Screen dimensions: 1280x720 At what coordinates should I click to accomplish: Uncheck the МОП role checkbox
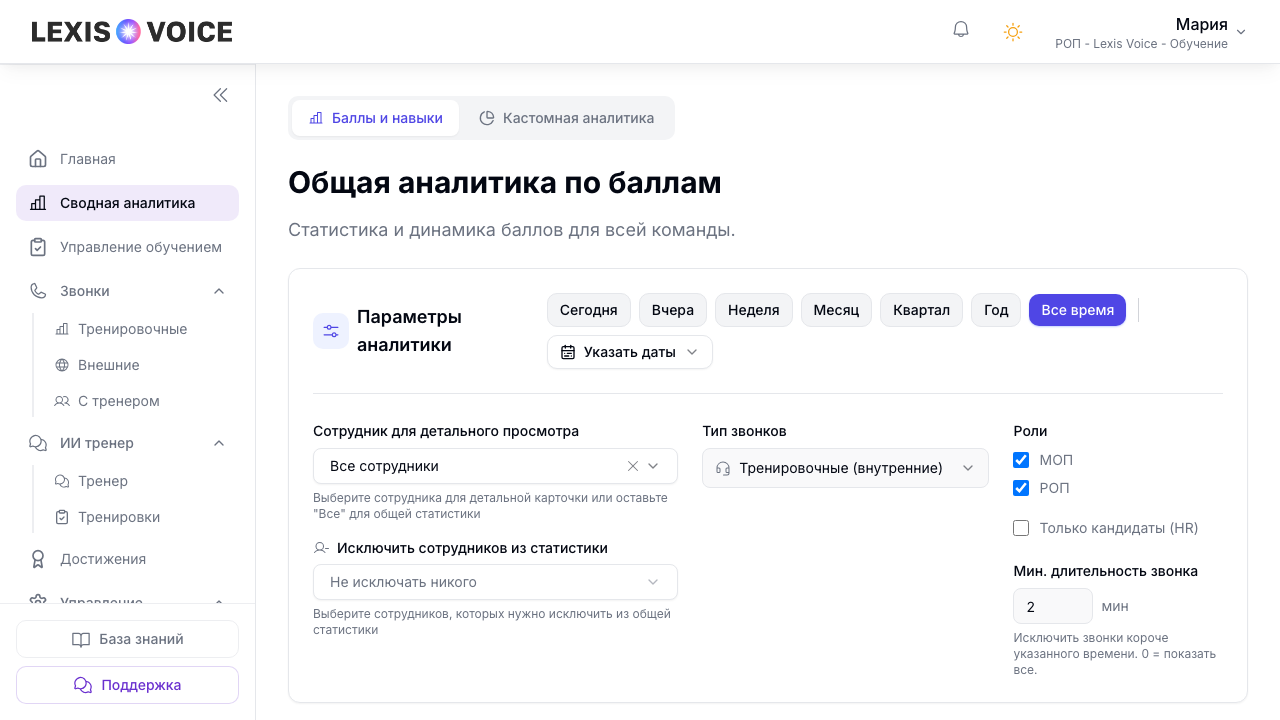[1021, 460]
